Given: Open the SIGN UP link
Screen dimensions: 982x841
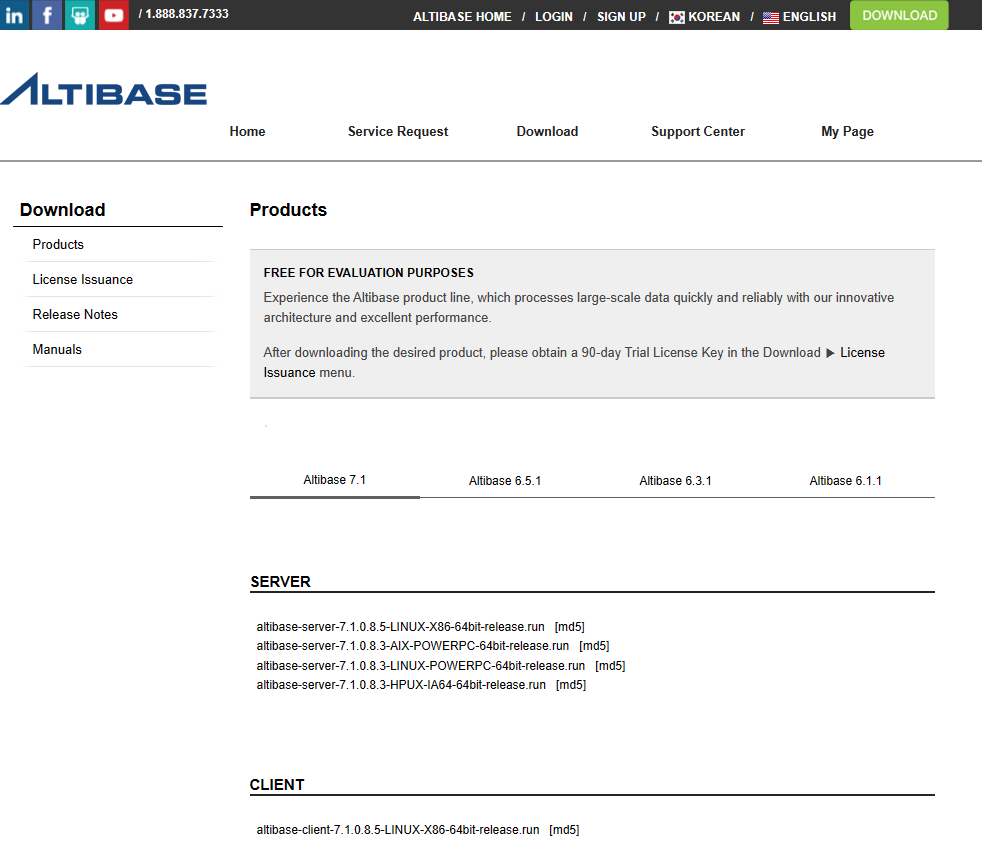Looking at the screenshot, I should tap(621, 17).
